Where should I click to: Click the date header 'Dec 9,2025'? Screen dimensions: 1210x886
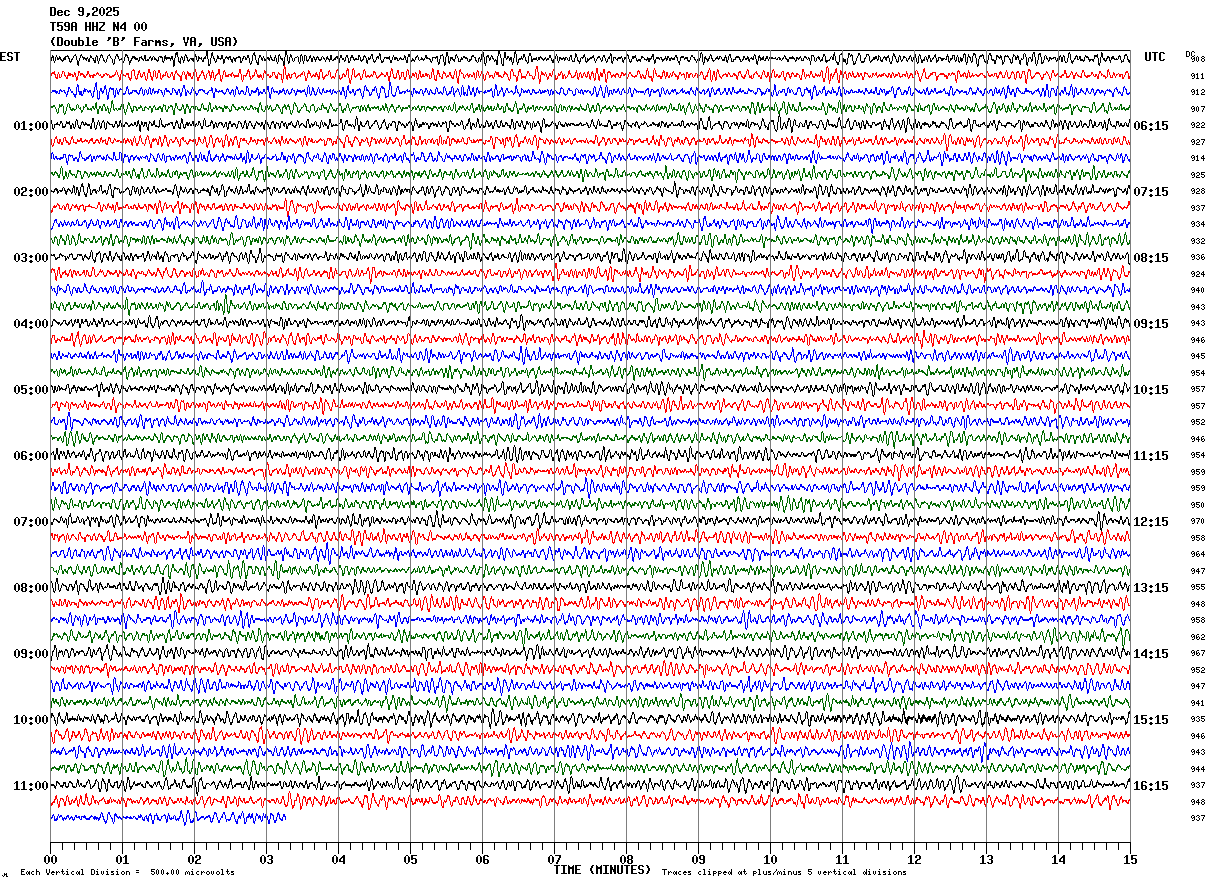point(84,12)
